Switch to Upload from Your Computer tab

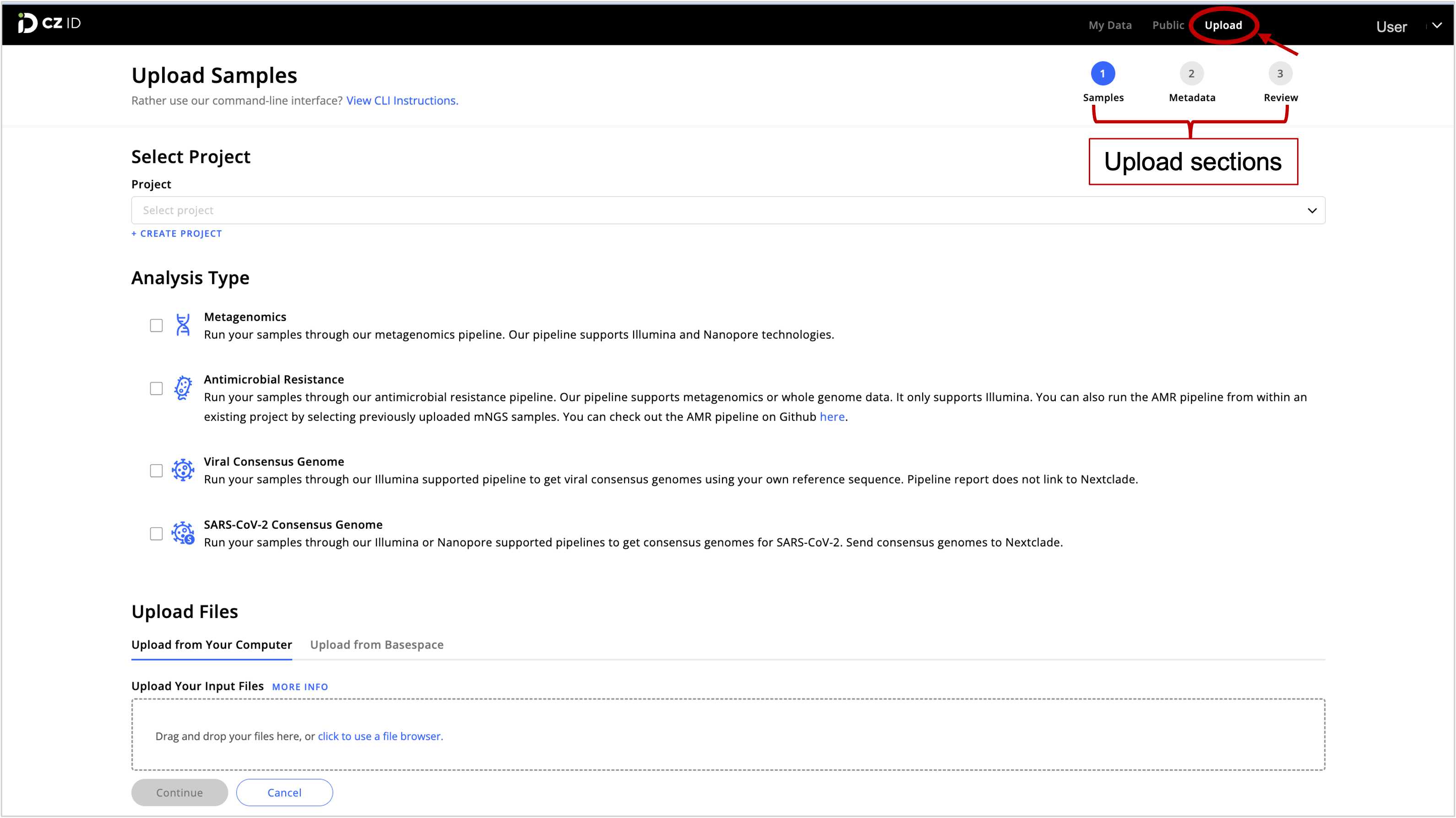click(212, 645)
